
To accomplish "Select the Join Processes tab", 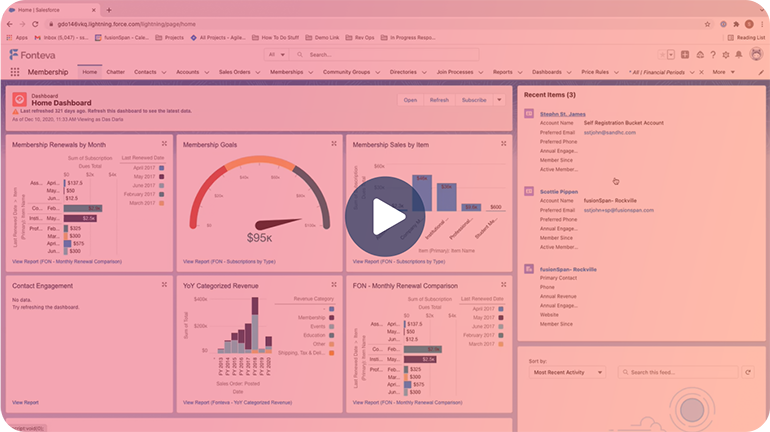I will coord(455,72).
